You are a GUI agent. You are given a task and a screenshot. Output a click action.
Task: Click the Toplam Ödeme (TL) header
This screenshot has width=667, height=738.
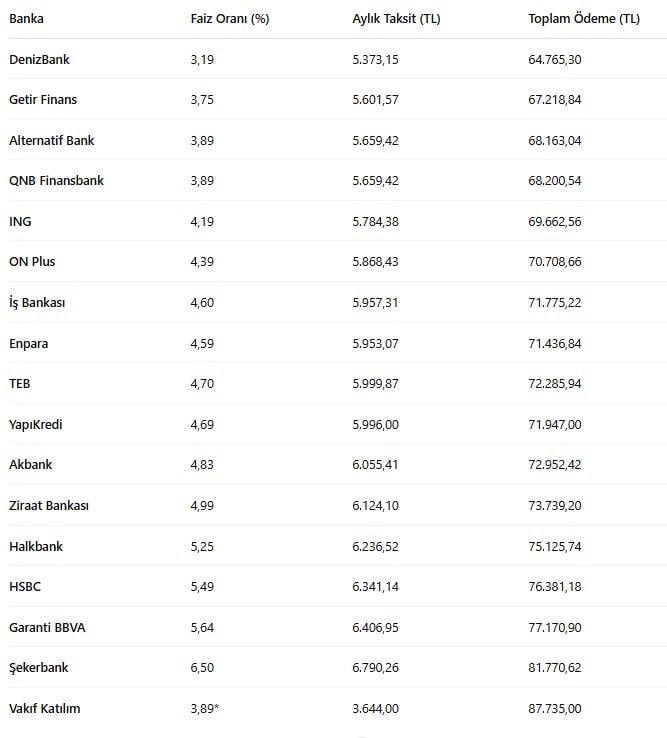click(x=584, y=19)
